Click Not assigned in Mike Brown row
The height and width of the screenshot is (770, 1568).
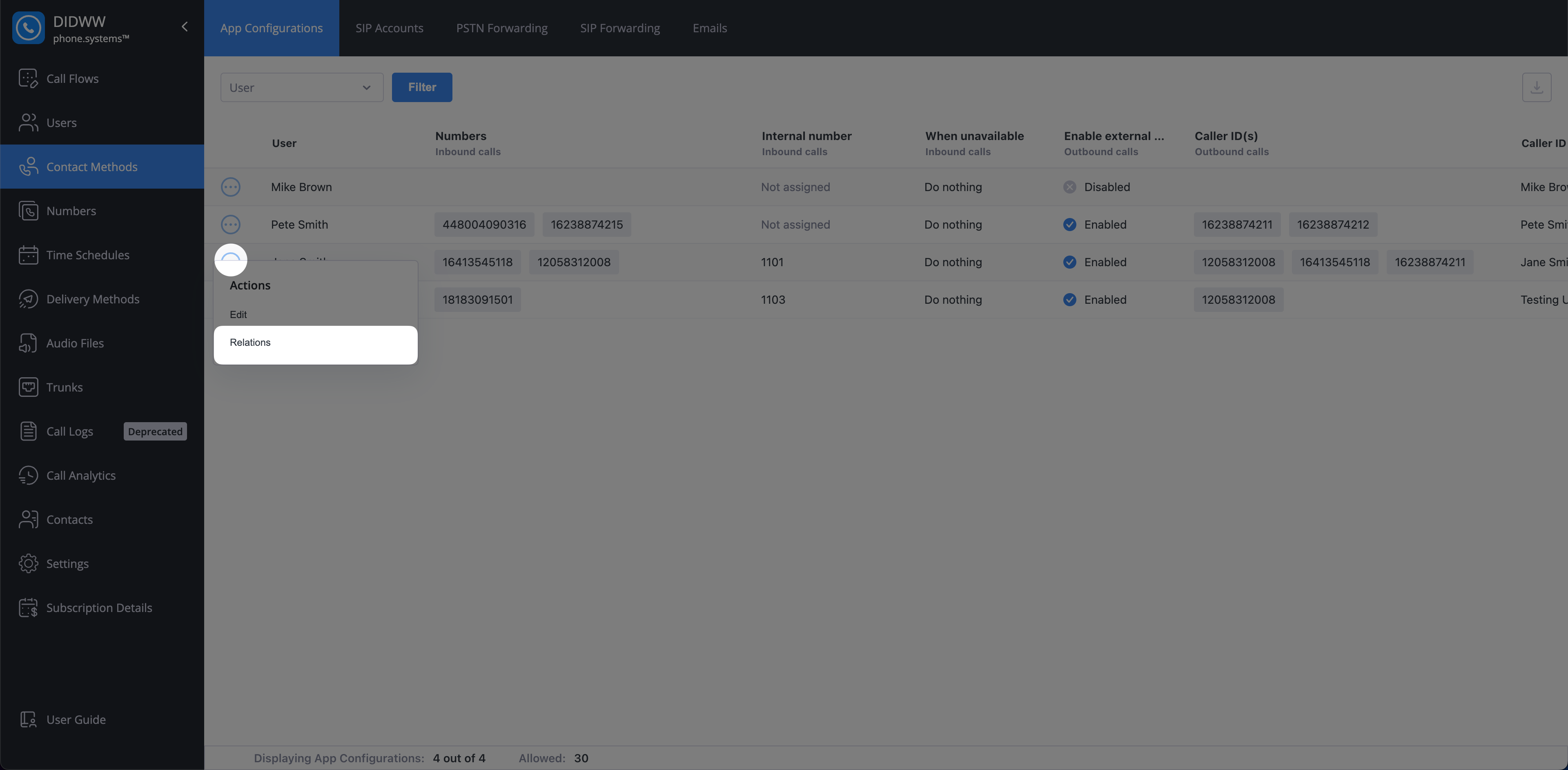(795, 187)
